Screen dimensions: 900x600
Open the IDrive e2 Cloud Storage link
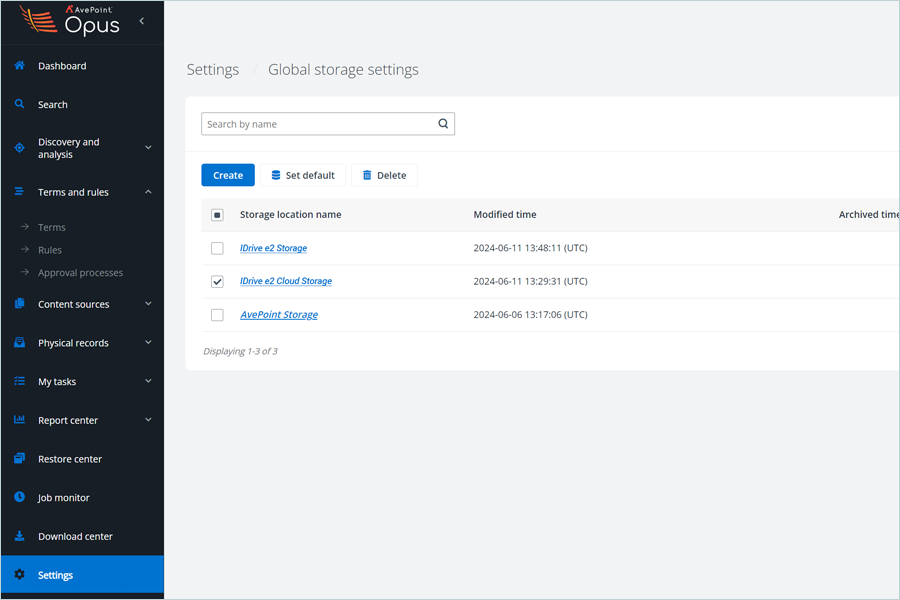point(286,281)
